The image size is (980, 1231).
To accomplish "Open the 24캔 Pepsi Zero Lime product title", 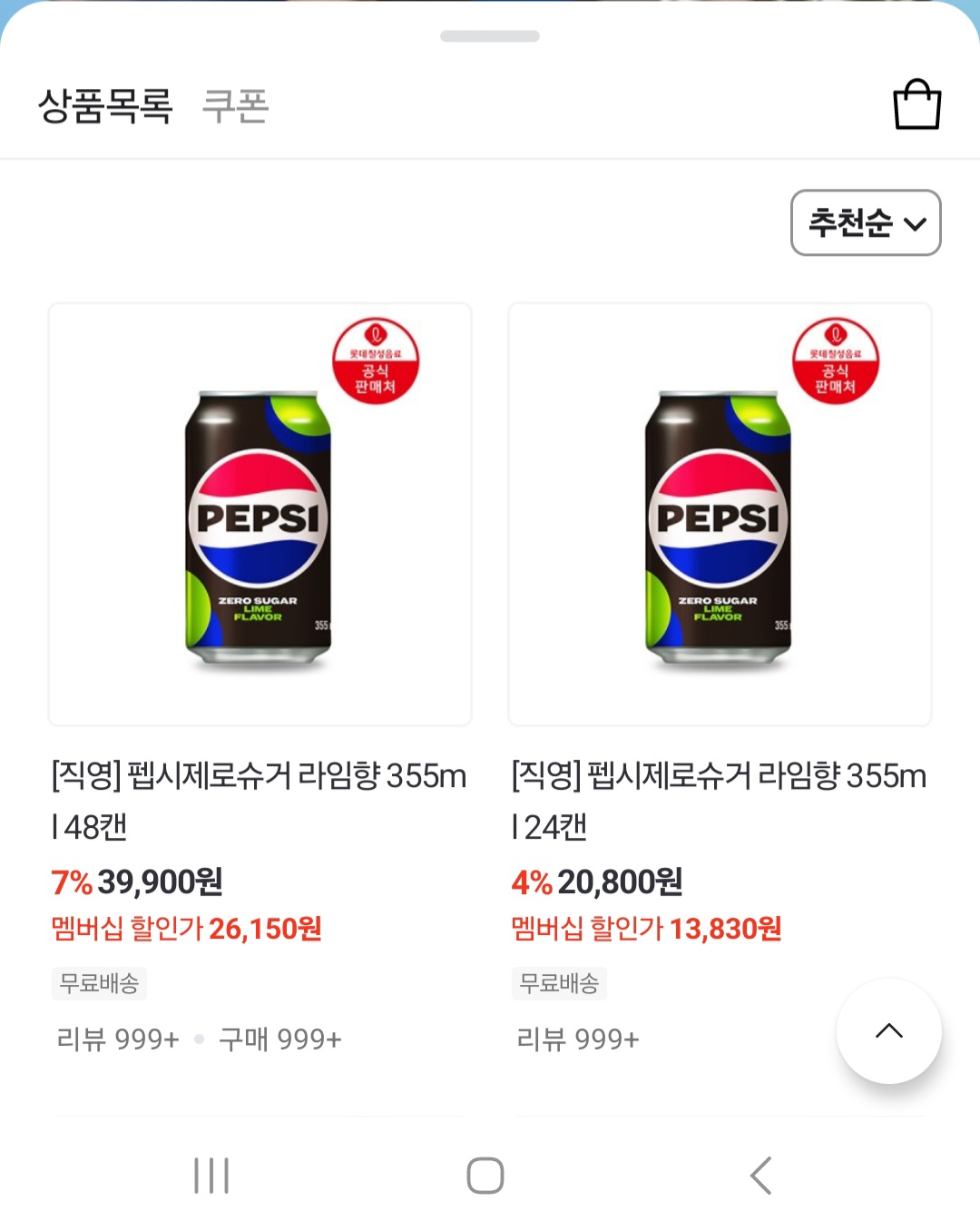I will [719, 800].
